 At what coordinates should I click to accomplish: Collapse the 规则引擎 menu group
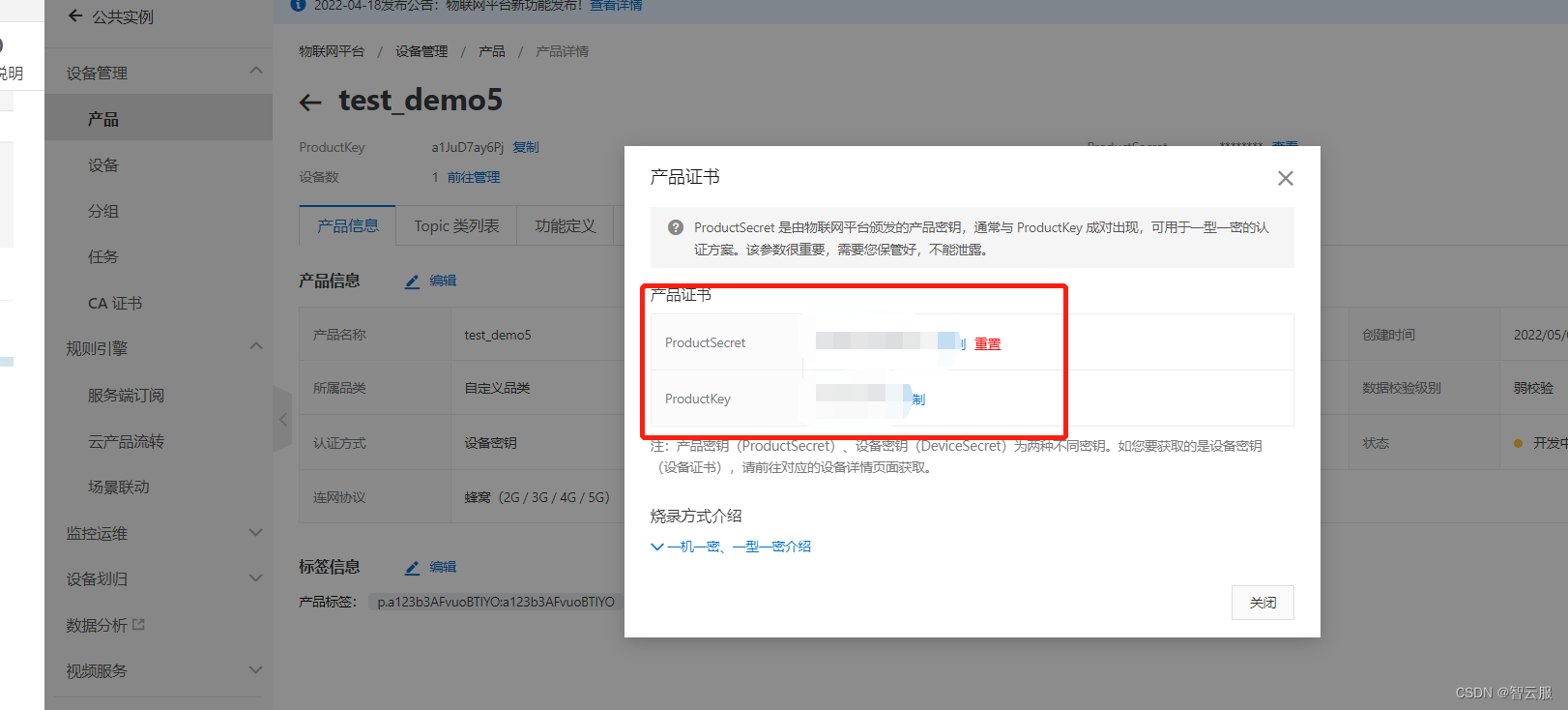coord(255,346)
